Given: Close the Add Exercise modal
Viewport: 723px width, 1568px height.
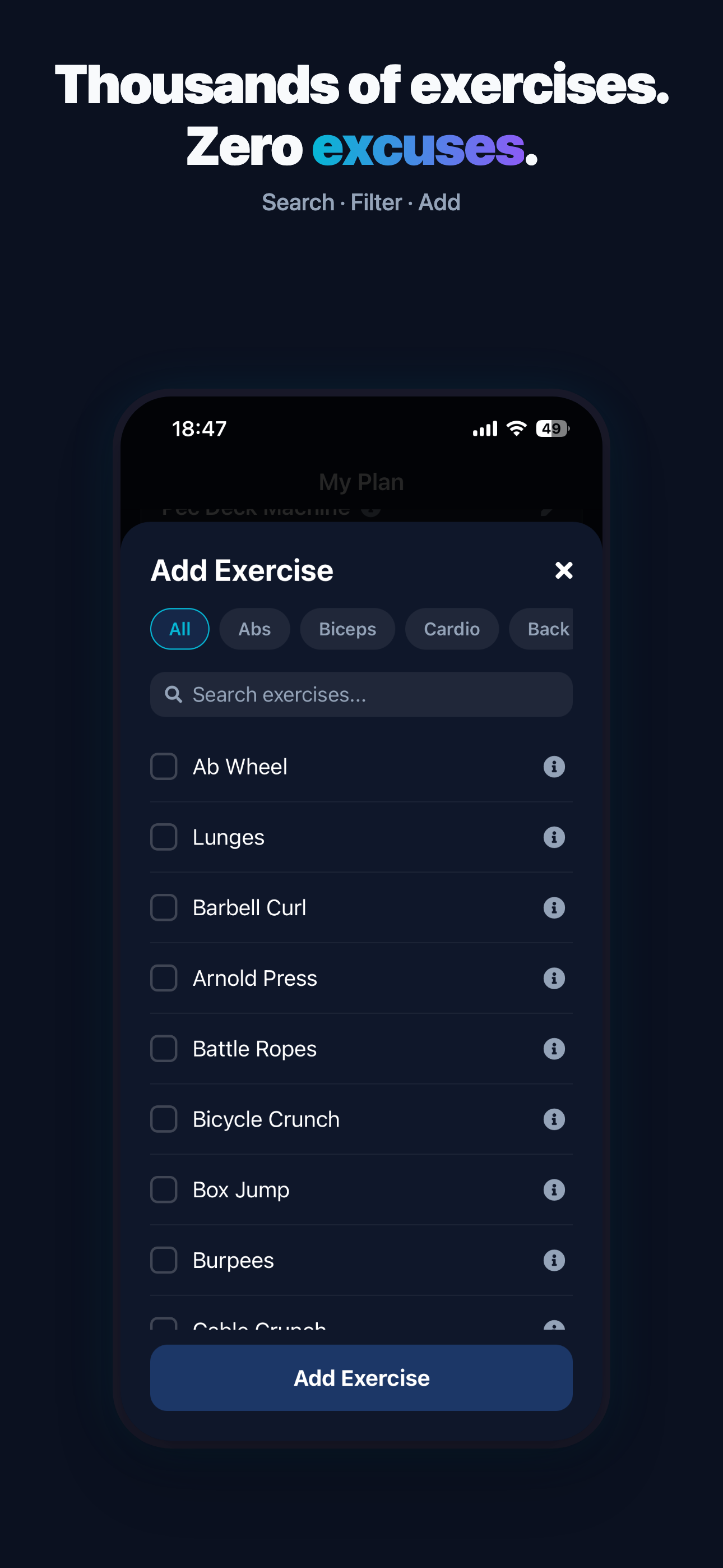Looking at the screenshot, I should pyautogui.click(x=564, y=570).
